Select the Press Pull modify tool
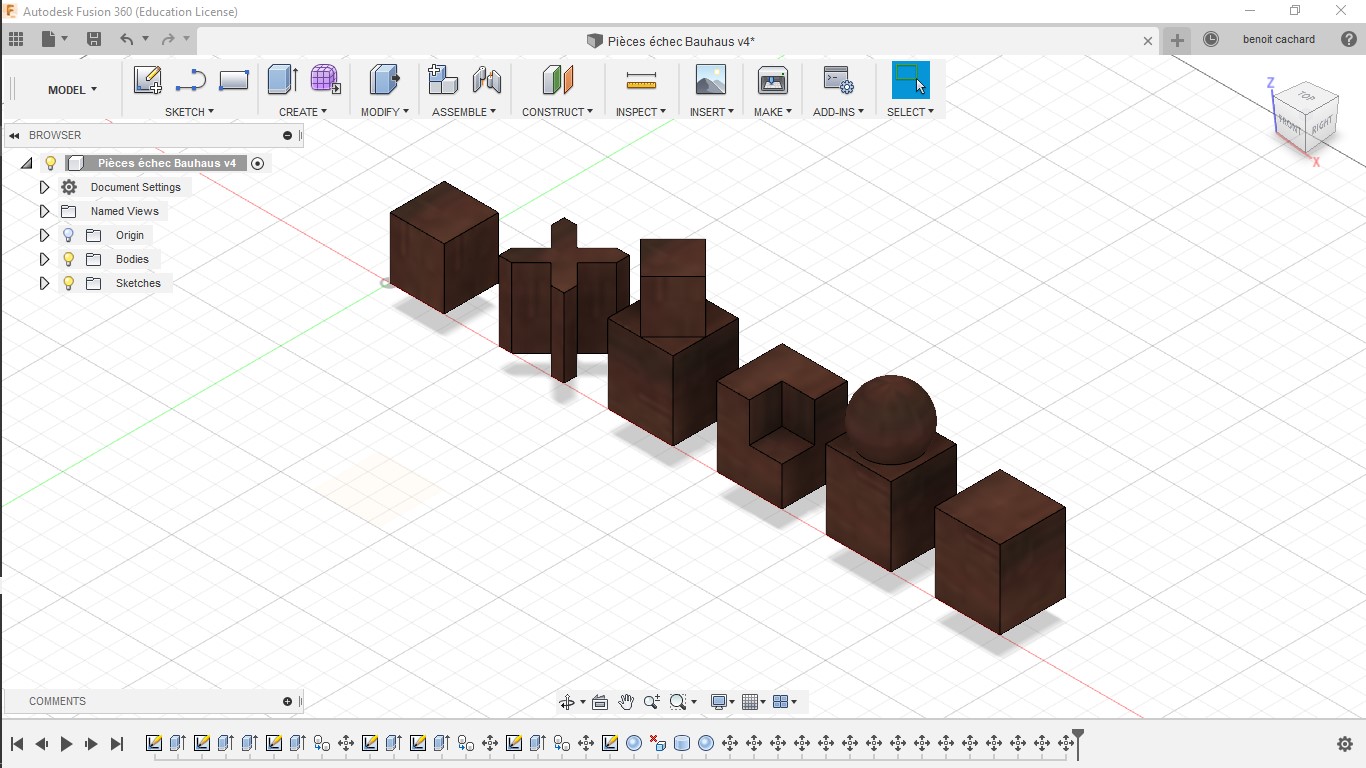Image resolution: width=1366 pixels, height=768 pixels. click(384, 80)
